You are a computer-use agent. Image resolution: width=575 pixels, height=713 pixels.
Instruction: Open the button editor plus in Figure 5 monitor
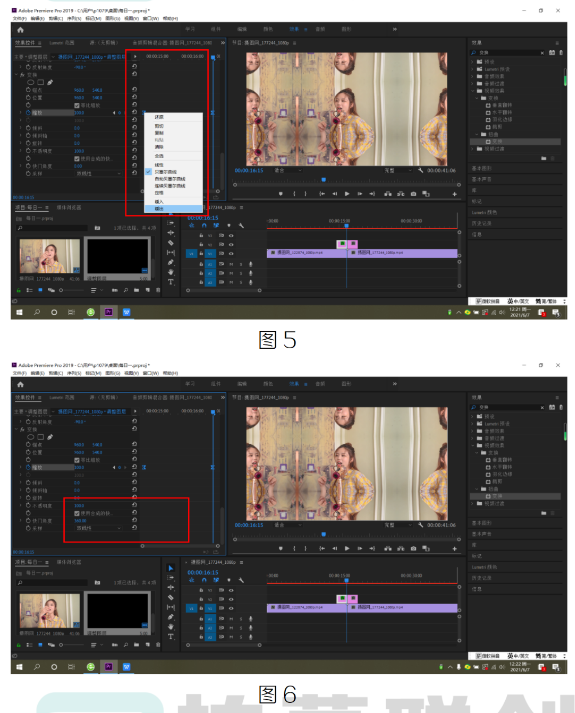454,194
